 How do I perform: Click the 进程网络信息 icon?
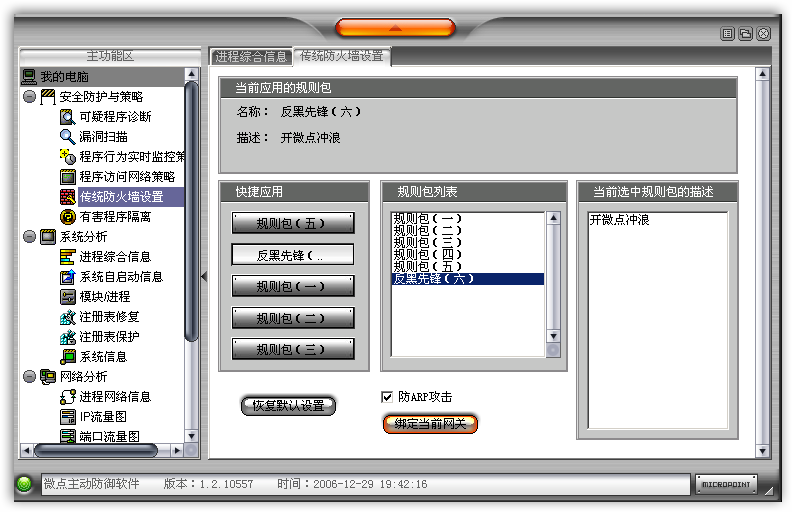(67, 397)
